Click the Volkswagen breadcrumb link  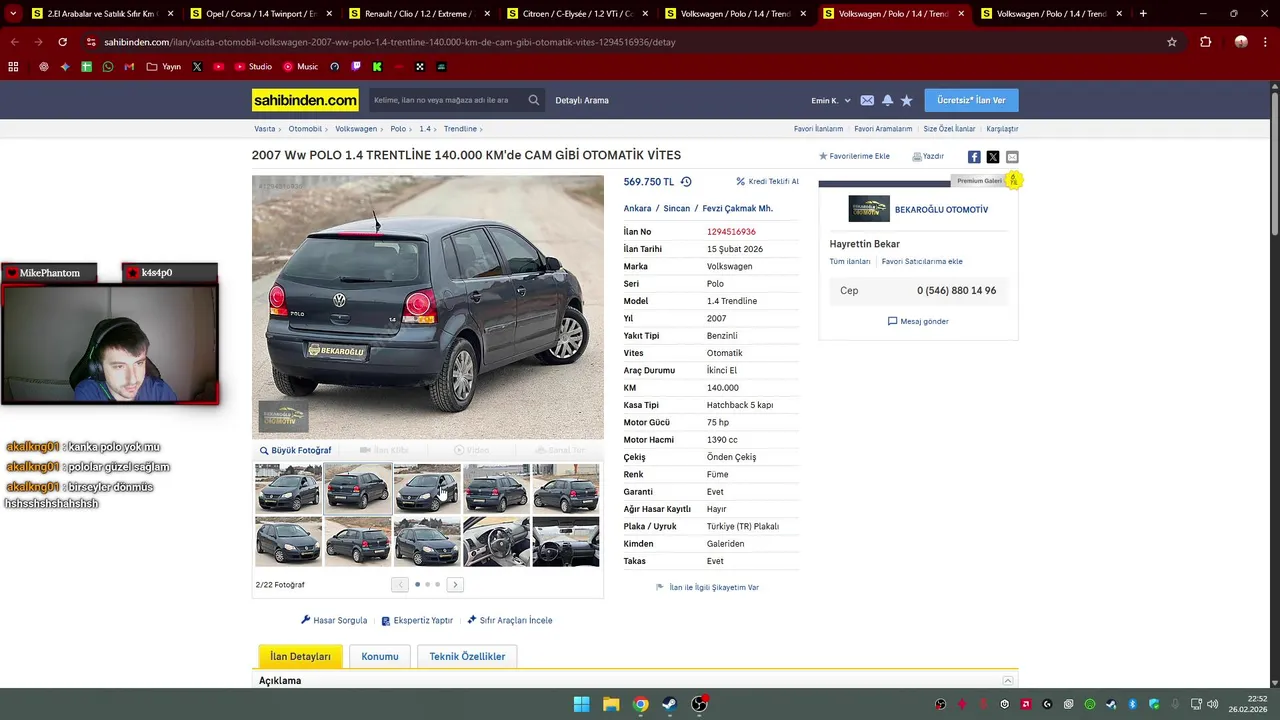point(356,129)
